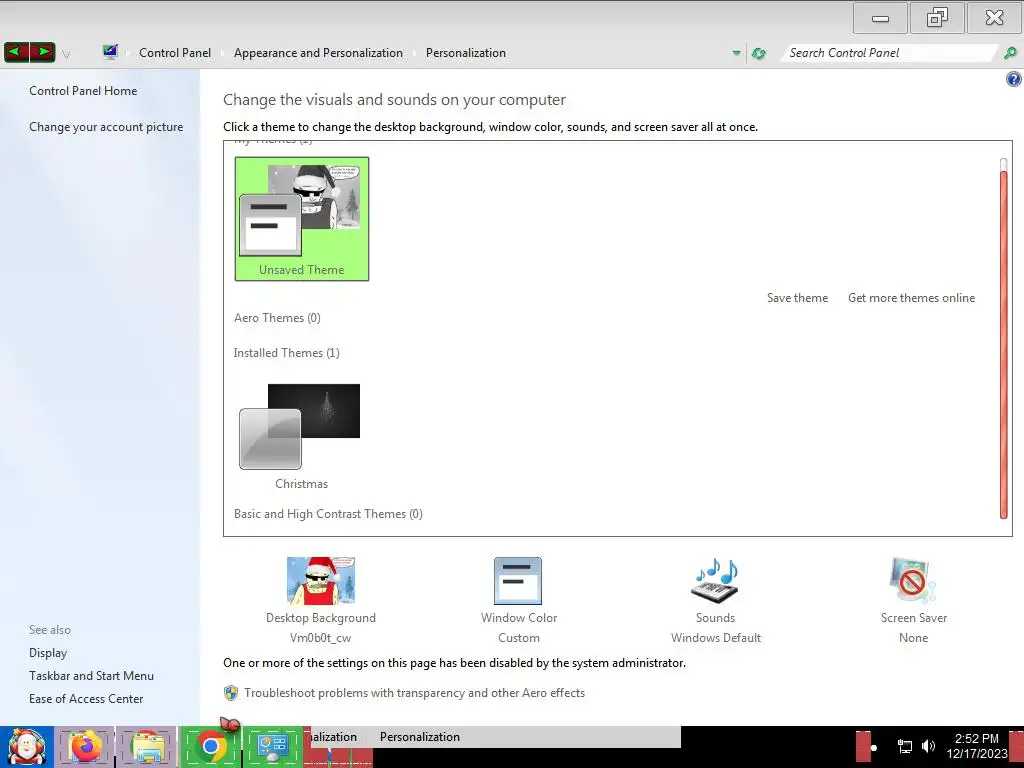Image resolution: width=1024 pixels, height=768 pixels.
Task: Go to Control Panel Home
Action: pos(83,91)
